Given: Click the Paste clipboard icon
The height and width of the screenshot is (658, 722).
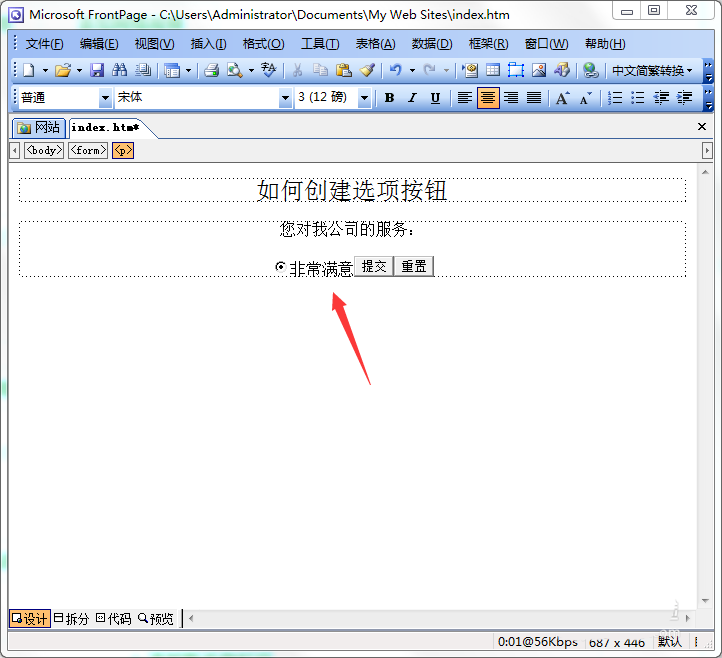Looking at the screenshot, I should click(x=344, y=70).
